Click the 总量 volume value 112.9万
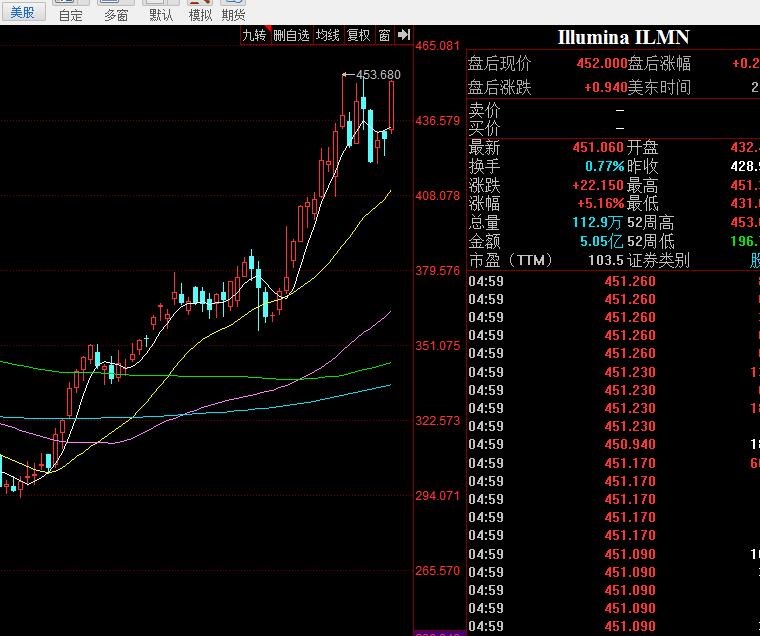760x636 pixels. coord(597,223)
